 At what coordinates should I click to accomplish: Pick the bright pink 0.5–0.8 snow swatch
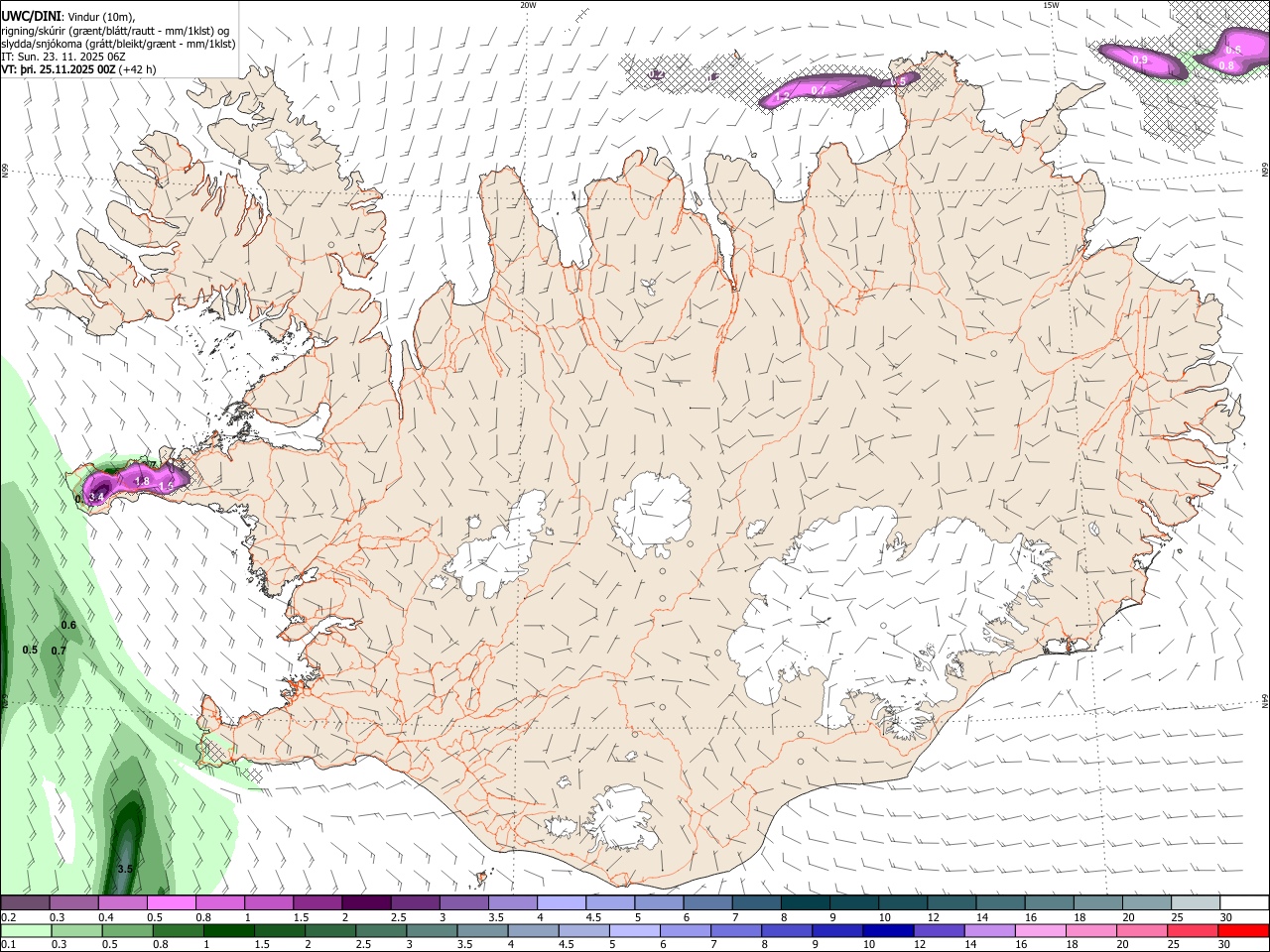(172, 903)
